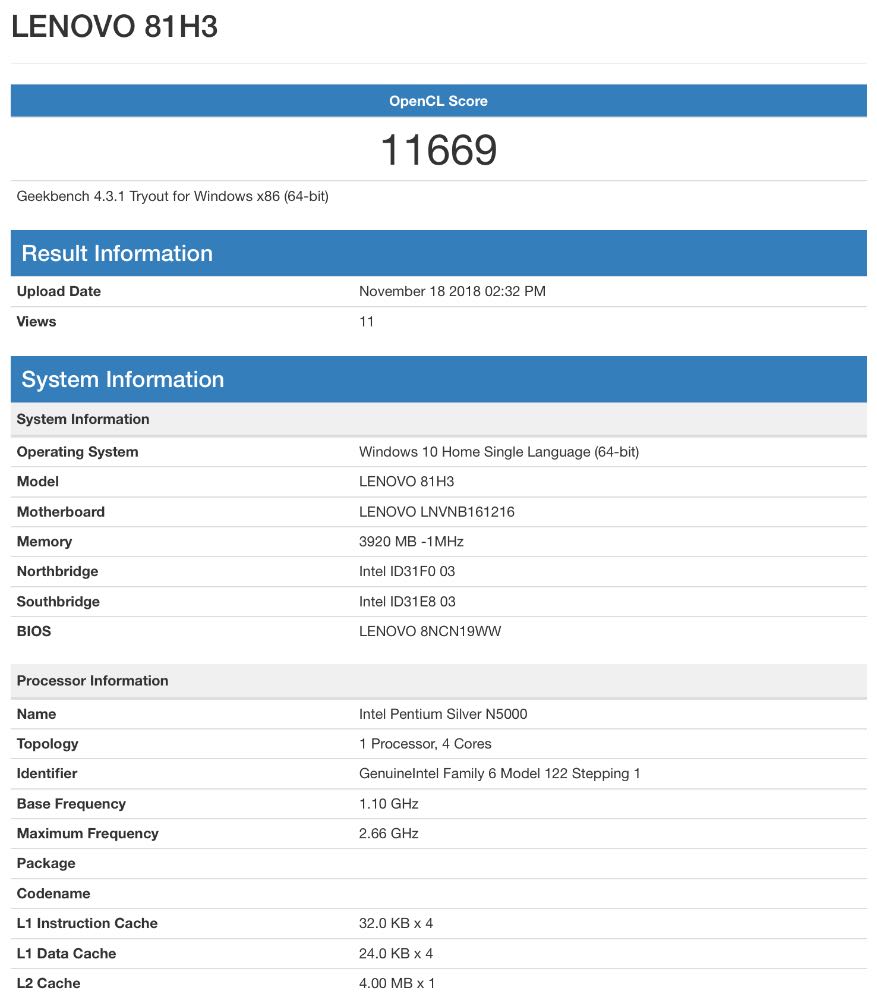Screen dimensions: 877x1000
Task: Click the Motherboard value LENOVO LNVNB161216
Action: click(436, 512)
